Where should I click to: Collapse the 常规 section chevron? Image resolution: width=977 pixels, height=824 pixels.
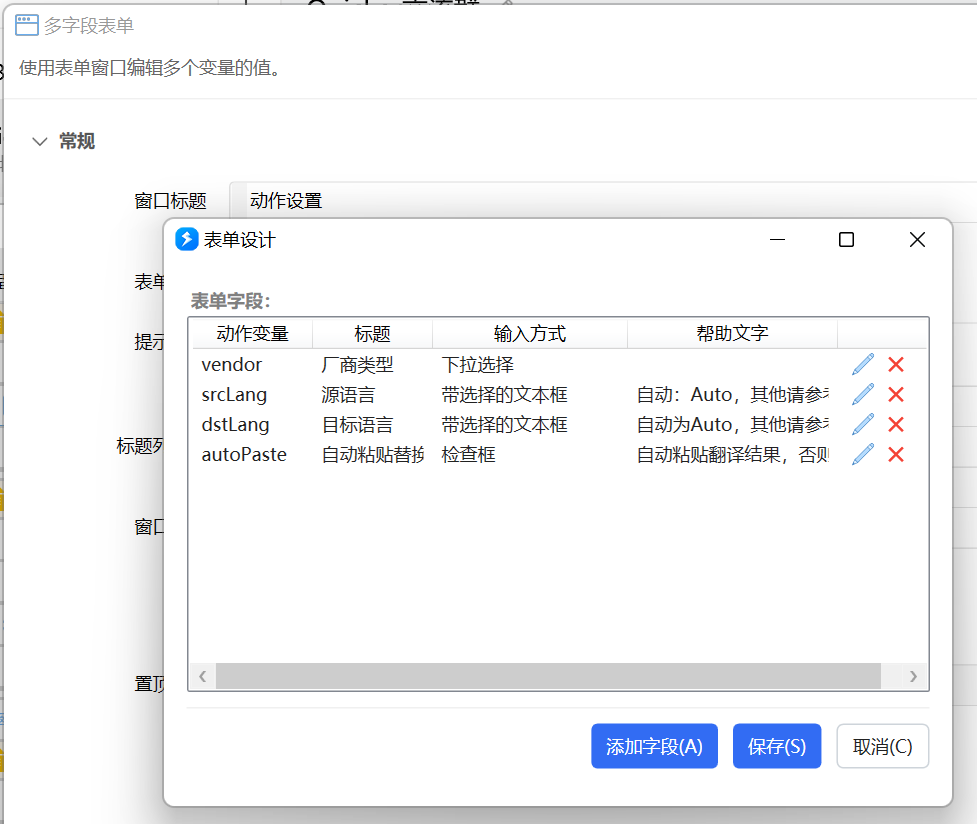40,141
